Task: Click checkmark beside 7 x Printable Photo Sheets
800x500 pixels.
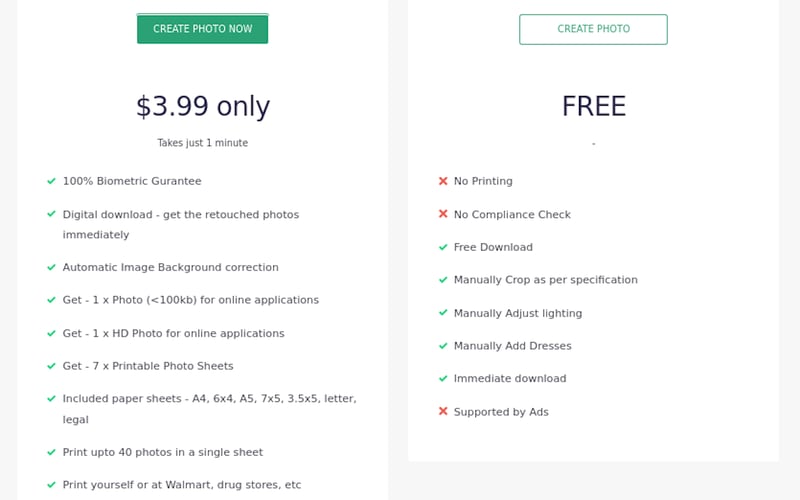Action: point(51,366)
